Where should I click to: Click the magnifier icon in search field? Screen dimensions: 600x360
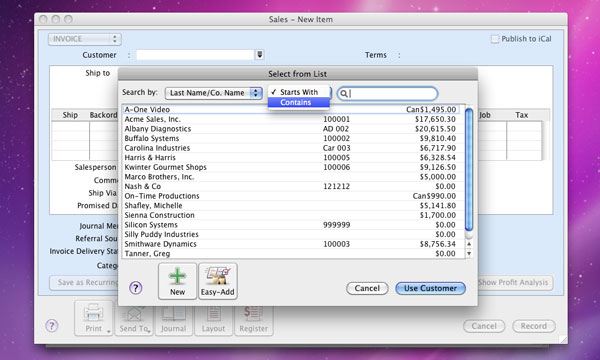[344, 94]
